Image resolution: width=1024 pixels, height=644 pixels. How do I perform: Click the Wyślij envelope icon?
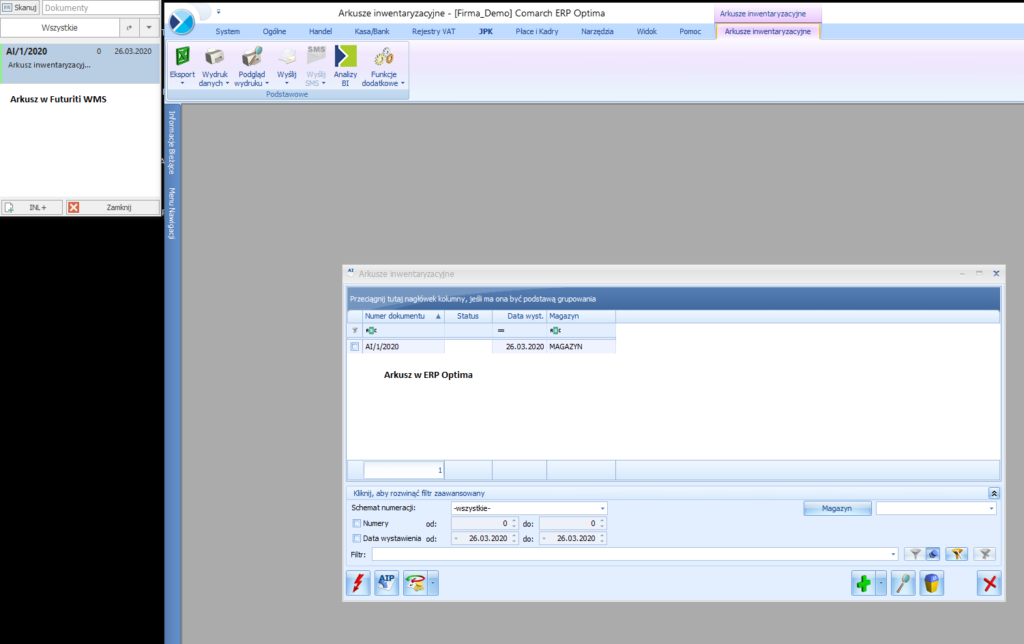(287, 57)
